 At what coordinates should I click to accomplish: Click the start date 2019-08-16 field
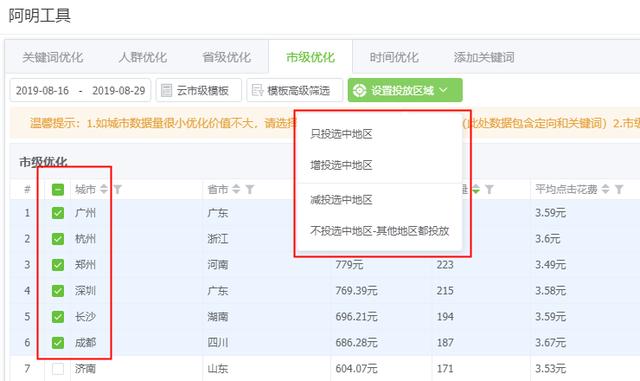coord(42,91)
